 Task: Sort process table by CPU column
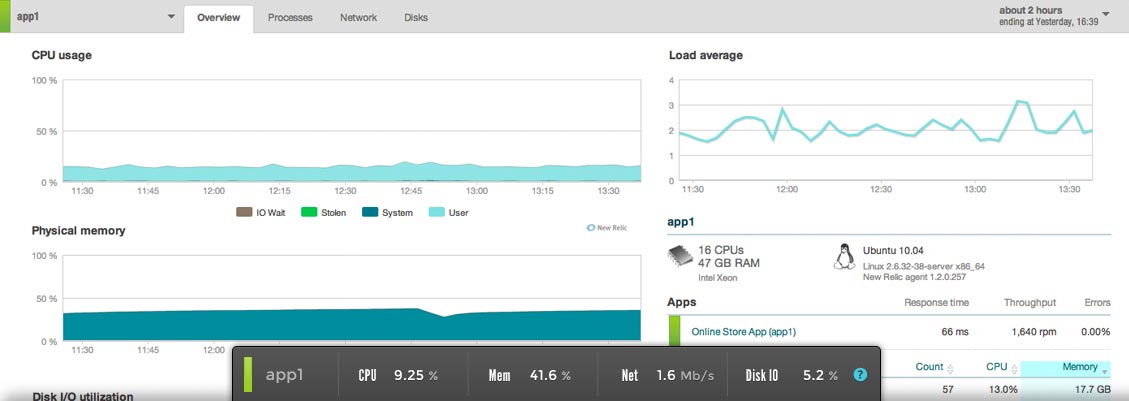tap(1001, 367)
